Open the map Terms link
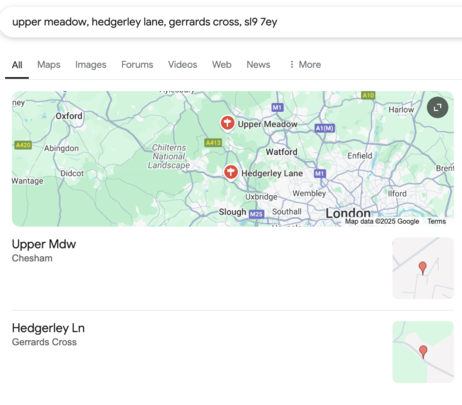462x405 pixels. [436, 221]
